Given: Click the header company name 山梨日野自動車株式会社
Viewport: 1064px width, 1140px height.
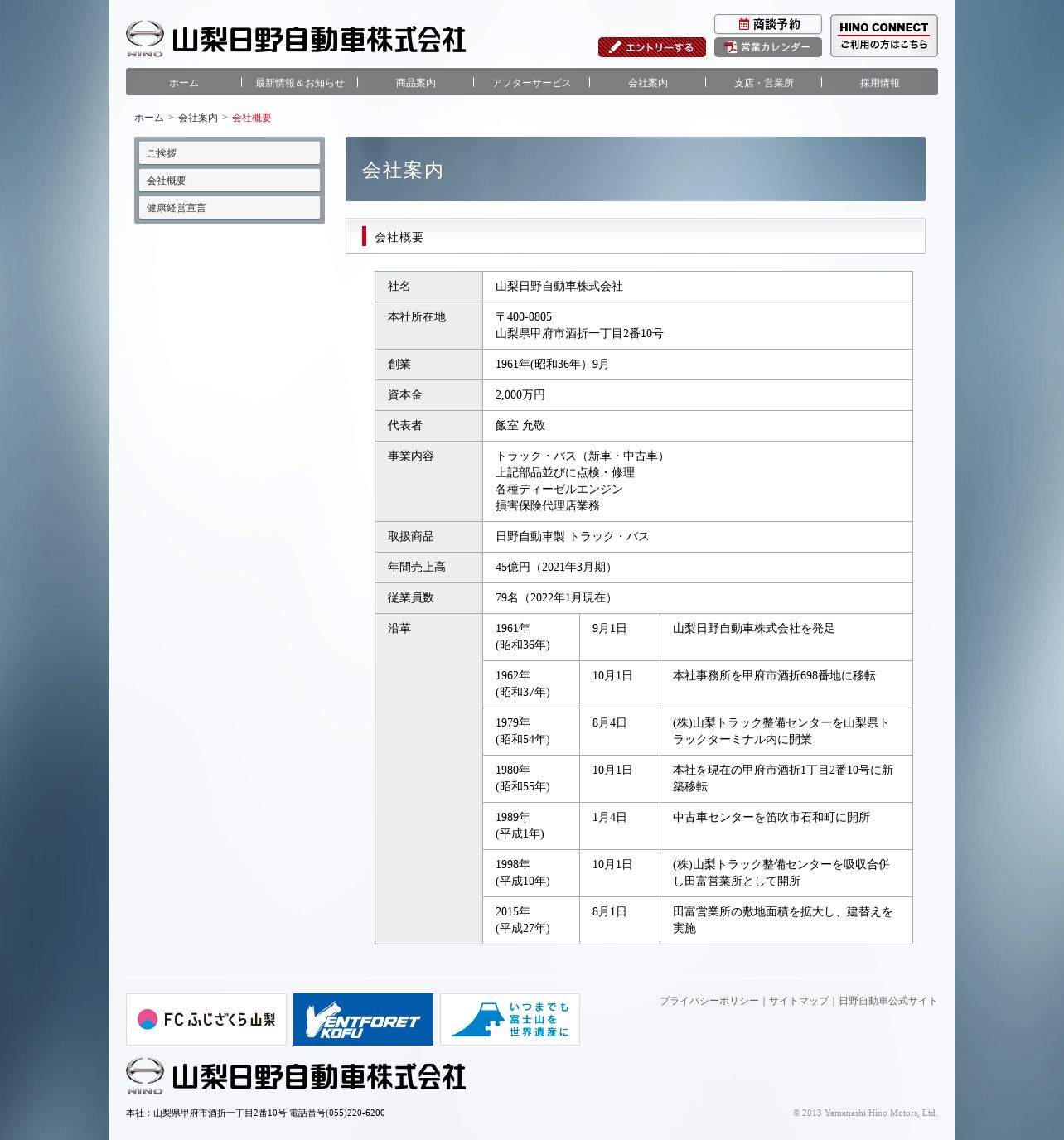Looking at the screenshot, I should (319, 39).
